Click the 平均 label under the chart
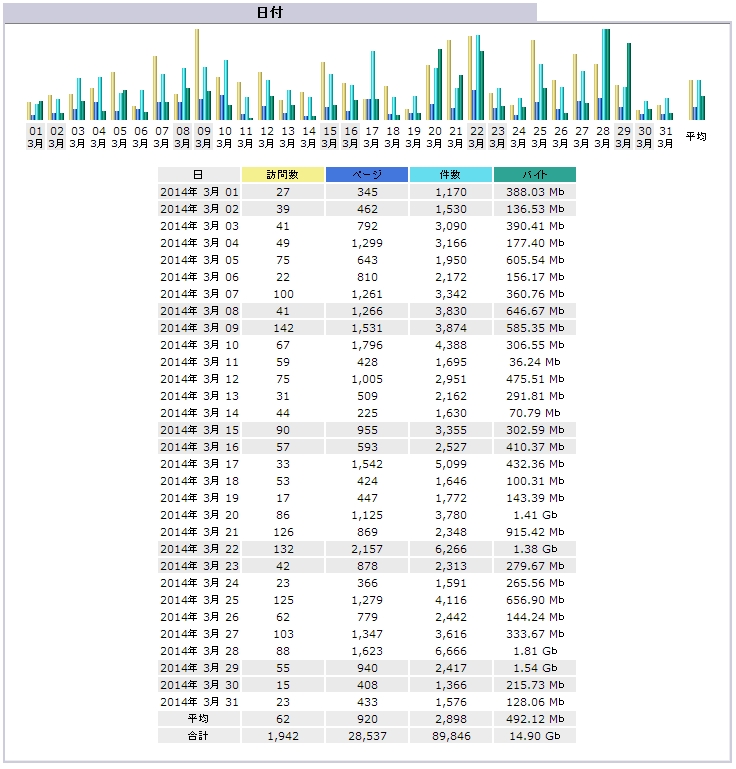 (x=696, y=136)
